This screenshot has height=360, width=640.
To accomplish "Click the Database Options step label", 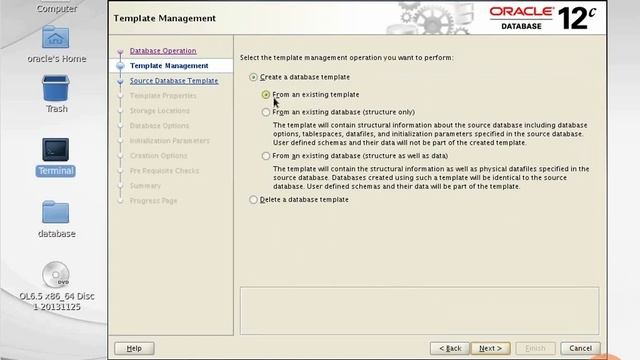I will [x=159, y=125].
